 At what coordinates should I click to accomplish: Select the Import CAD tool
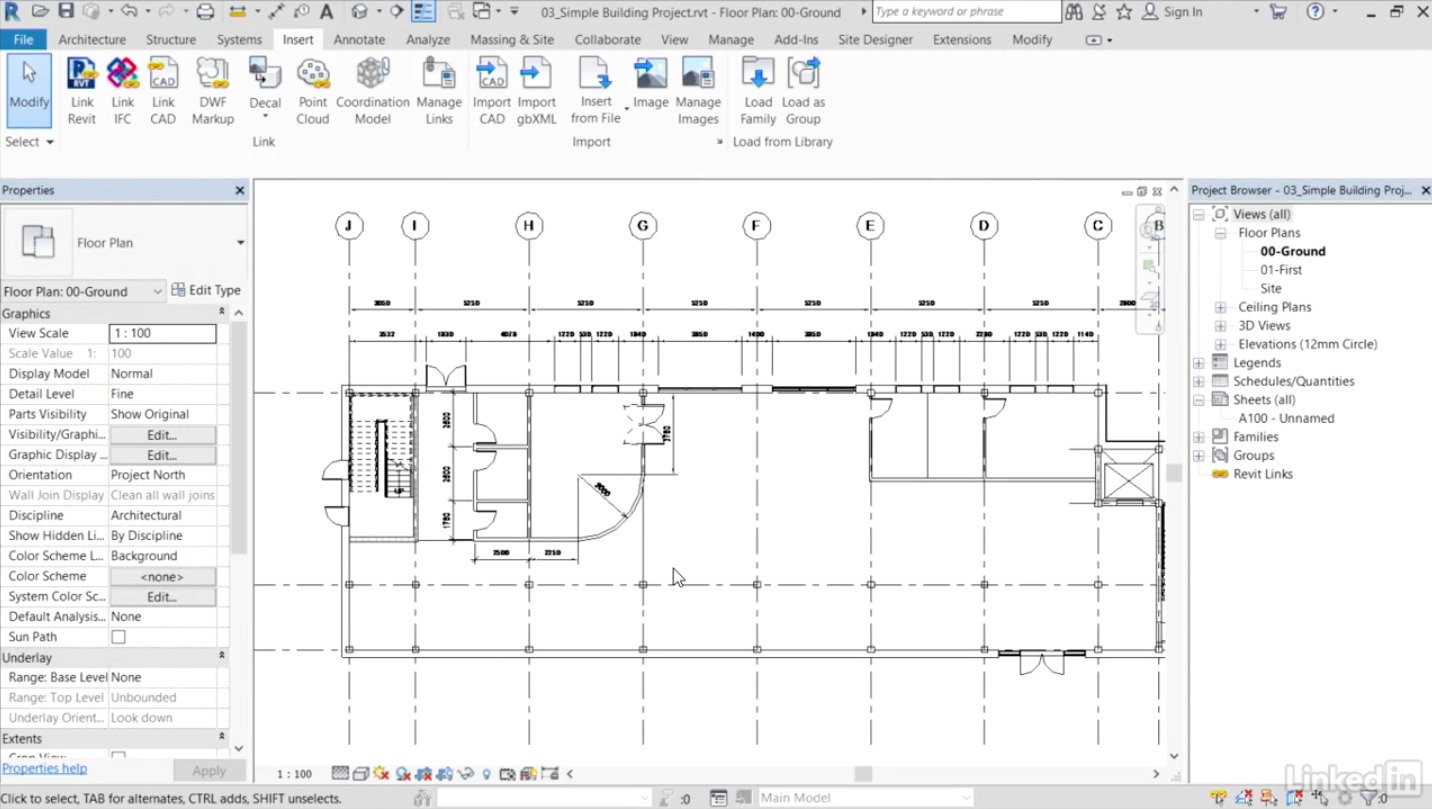[491, 90]
